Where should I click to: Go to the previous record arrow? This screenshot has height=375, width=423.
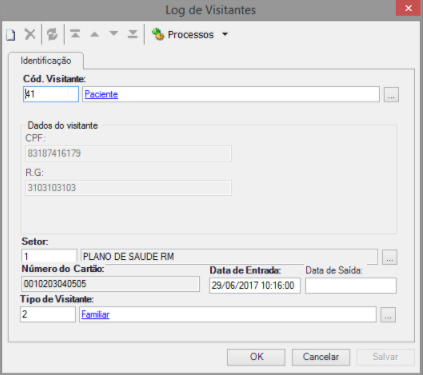pos(95,34)
